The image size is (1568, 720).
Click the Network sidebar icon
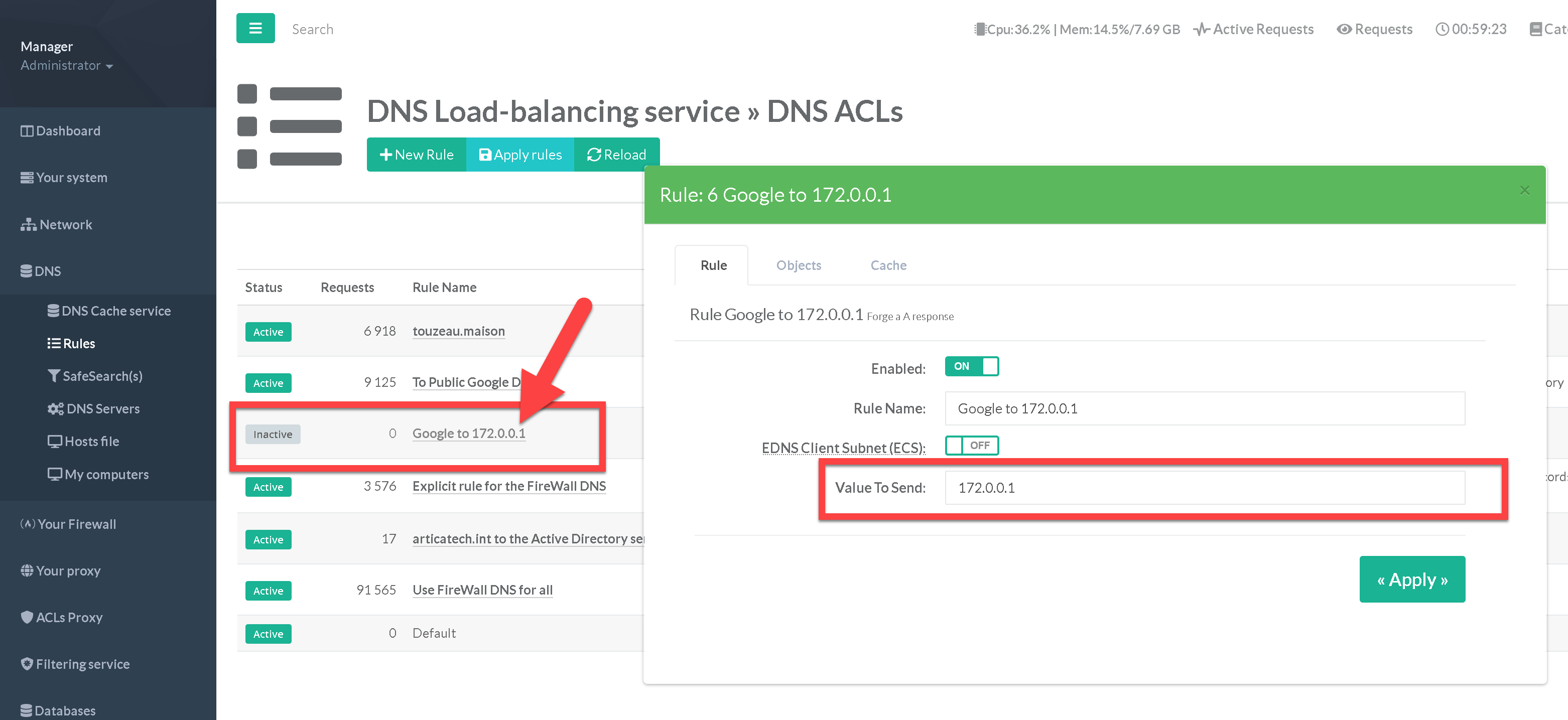28,225
